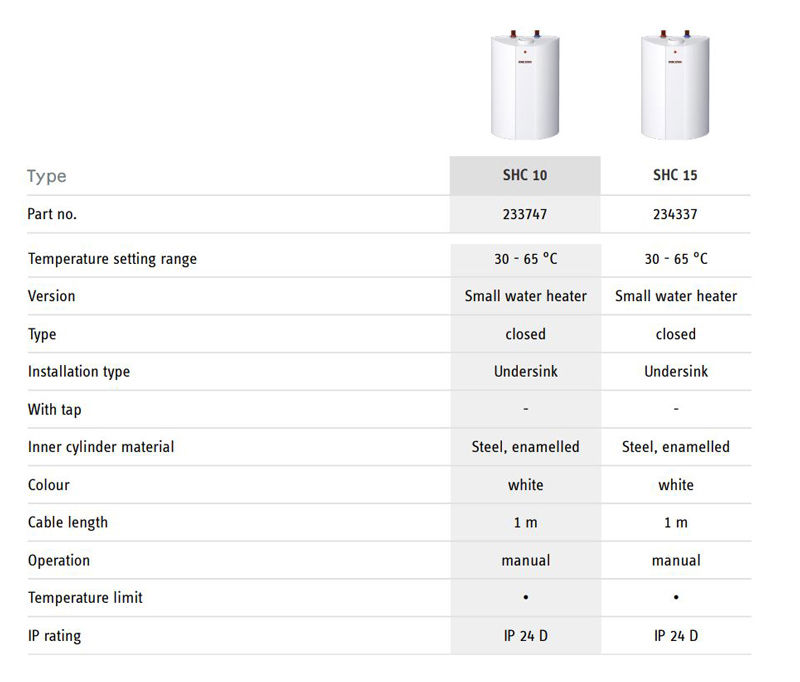This screenshot has height=682, width=800.
Task: Select the "Temperature setting range" row label
Action: (x=112, y=259)
